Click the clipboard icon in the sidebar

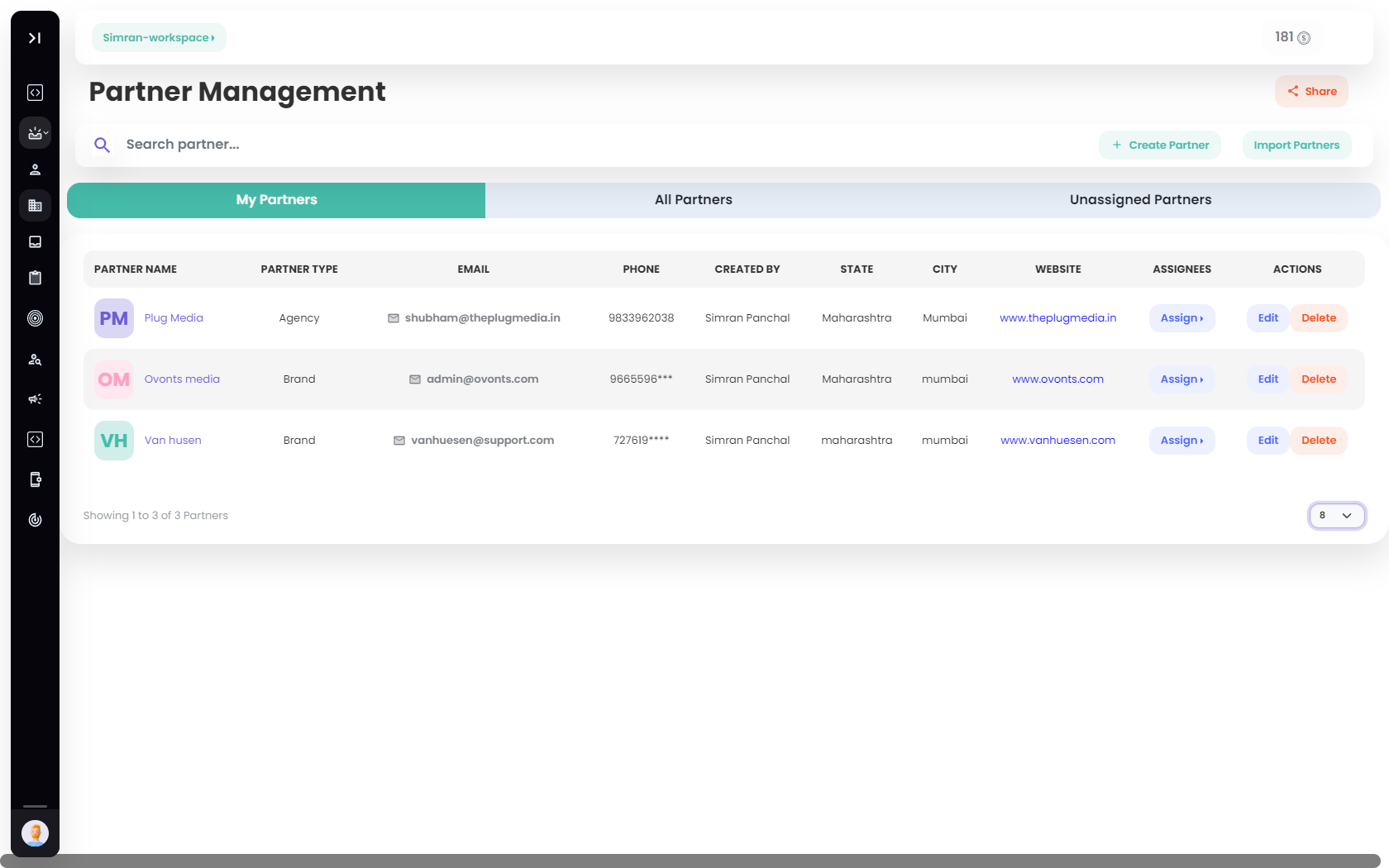coord(35,278)
